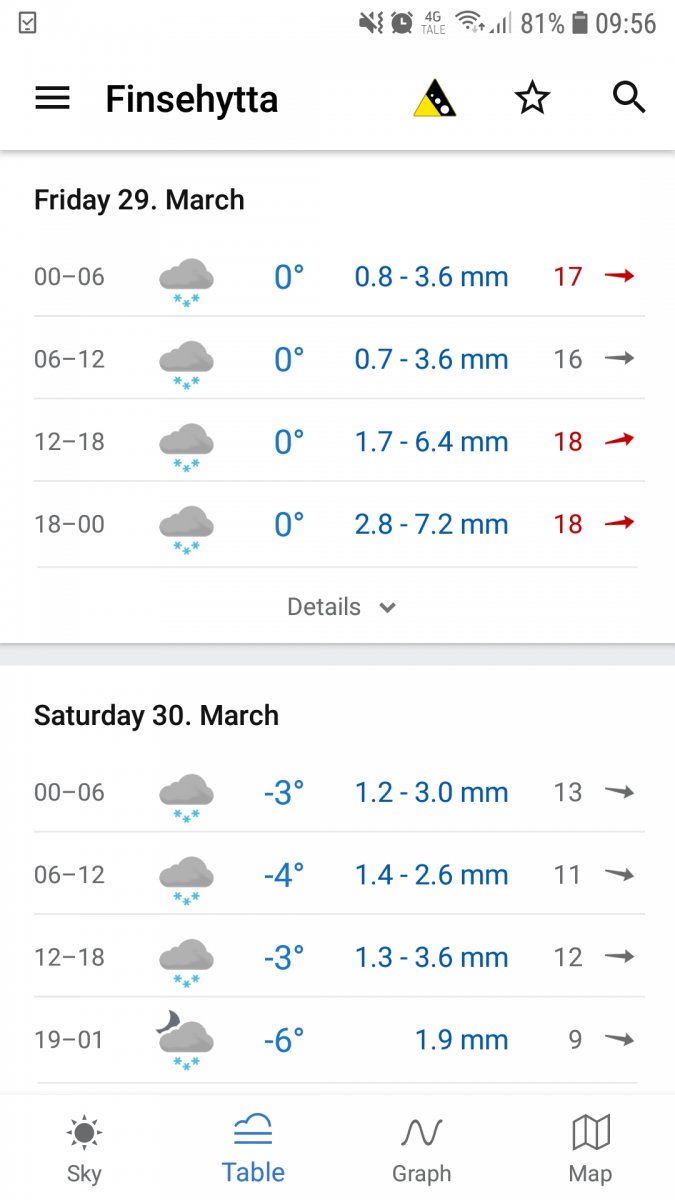Tap the yellow avalanche warning icon

(x=435, y=99)
